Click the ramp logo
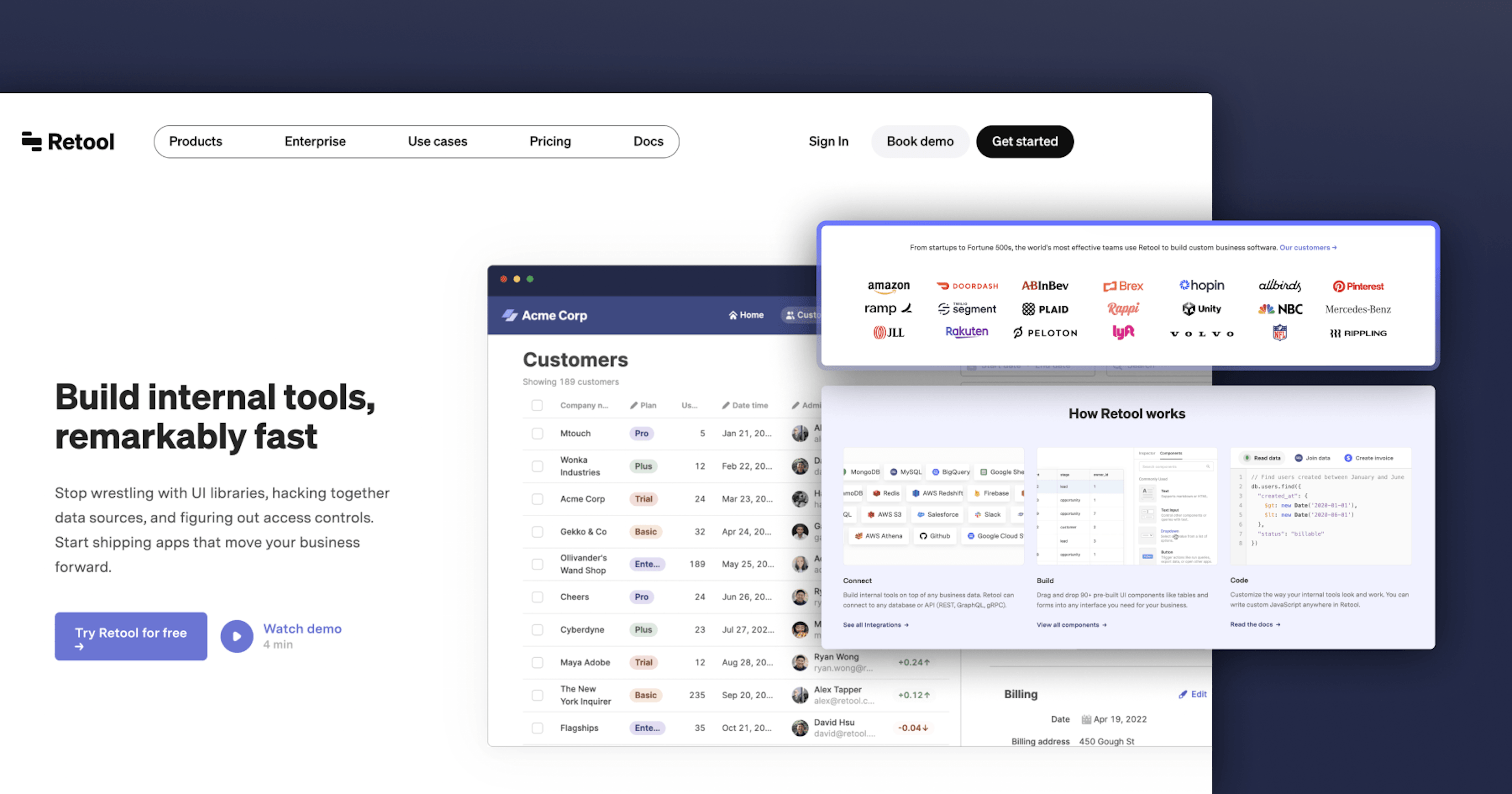The height and width of the screenshot is (794, 1512). (x=888, y=308)
